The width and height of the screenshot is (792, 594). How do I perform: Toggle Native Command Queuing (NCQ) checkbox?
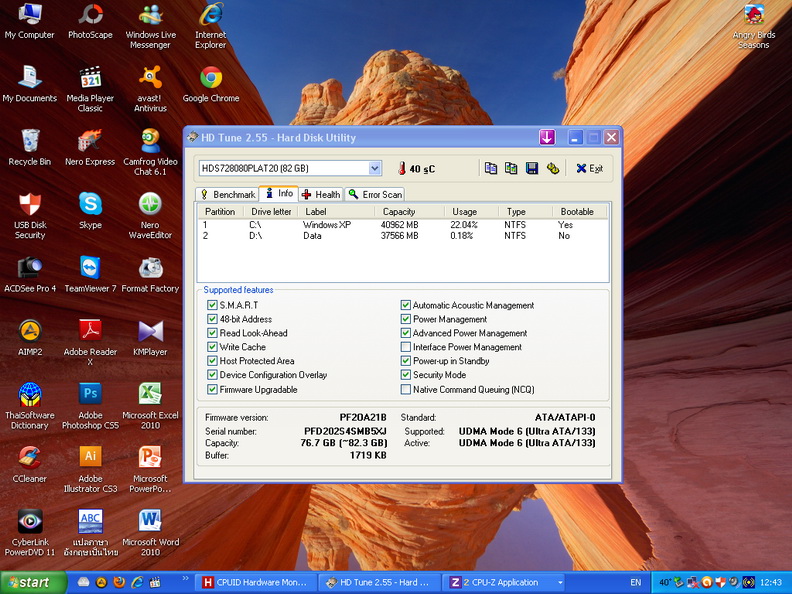(x=405, y=389)
